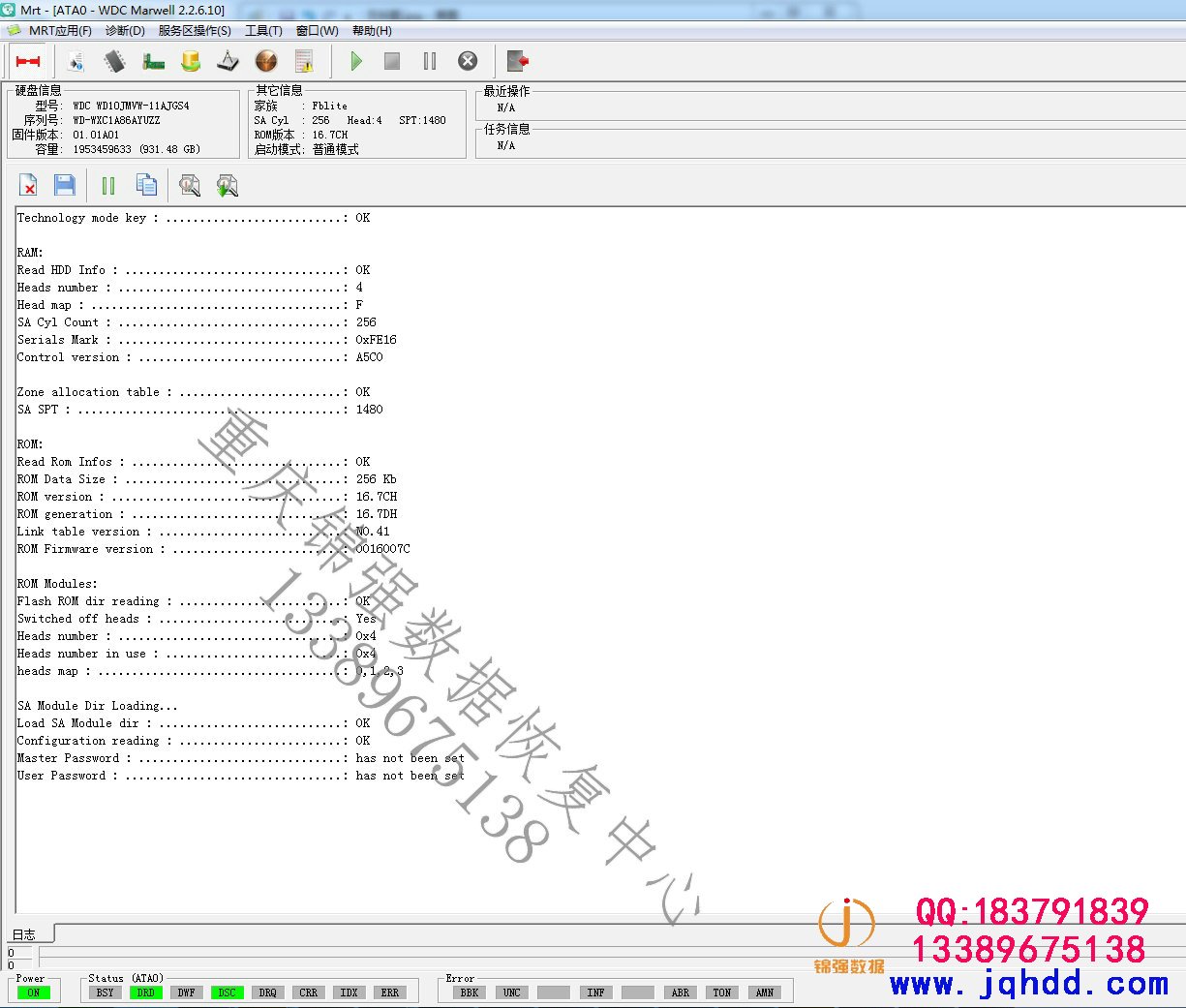Click the find next green arrow icon

[x=228, y=185]
